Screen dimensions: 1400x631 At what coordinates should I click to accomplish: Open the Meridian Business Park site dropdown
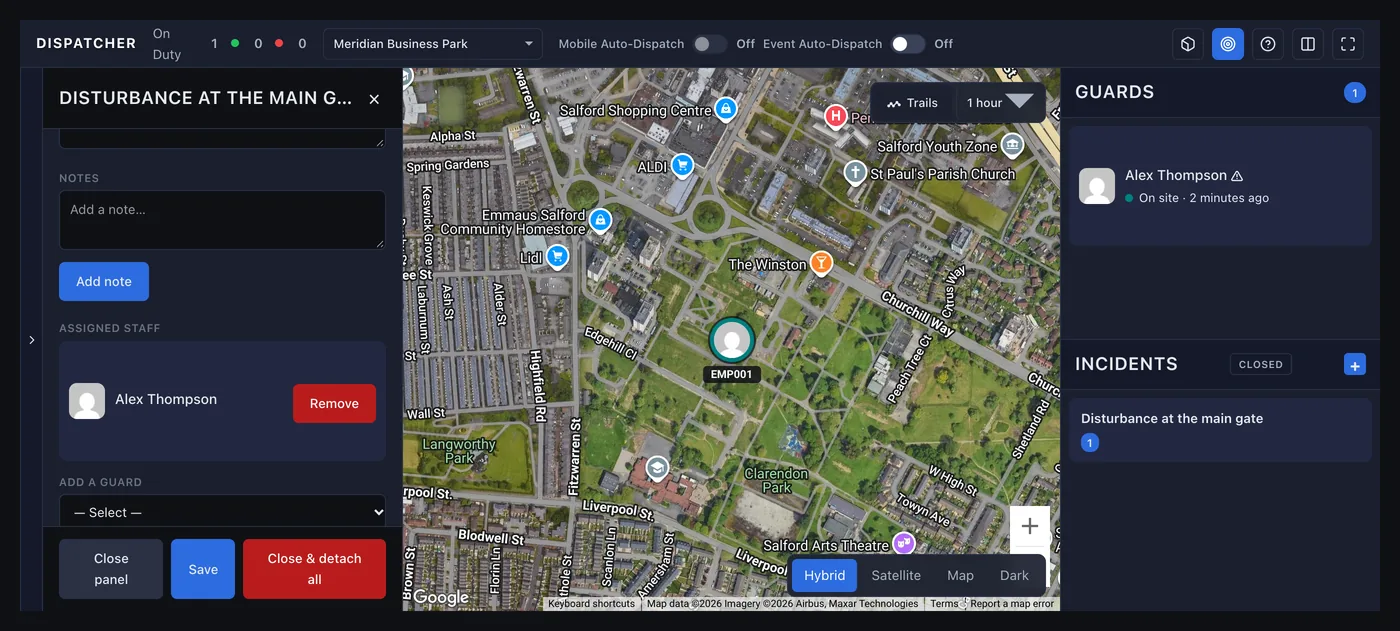pos(433,44)
